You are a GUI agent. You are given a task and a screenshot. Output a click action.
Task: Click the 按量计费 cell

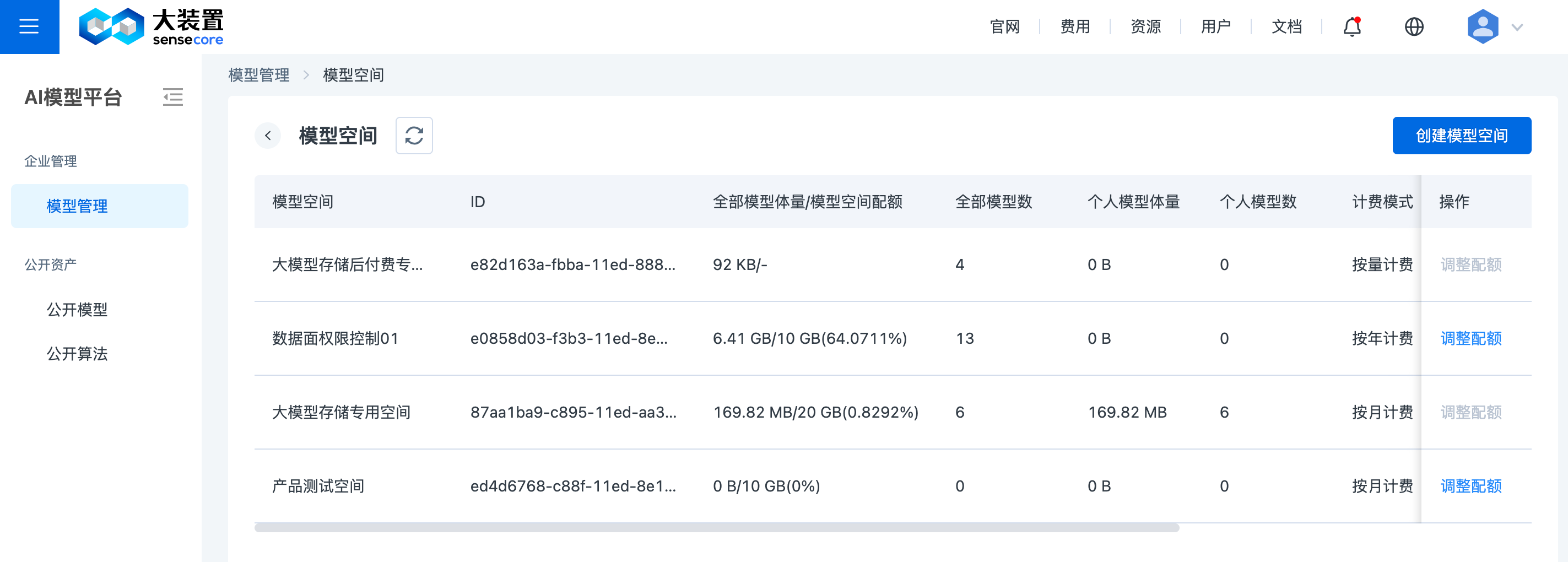click(x=1382, y=264)
